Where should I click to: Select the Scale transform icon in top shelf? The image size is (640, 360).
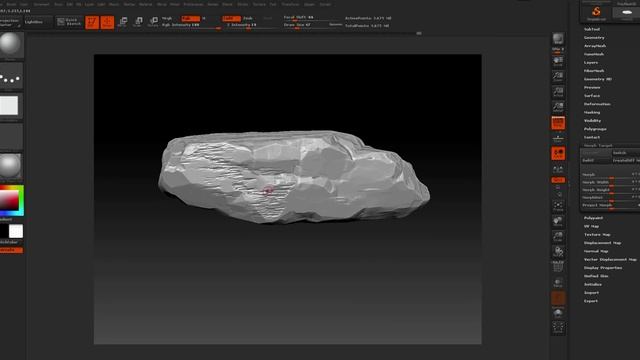(x=138, y=22)
